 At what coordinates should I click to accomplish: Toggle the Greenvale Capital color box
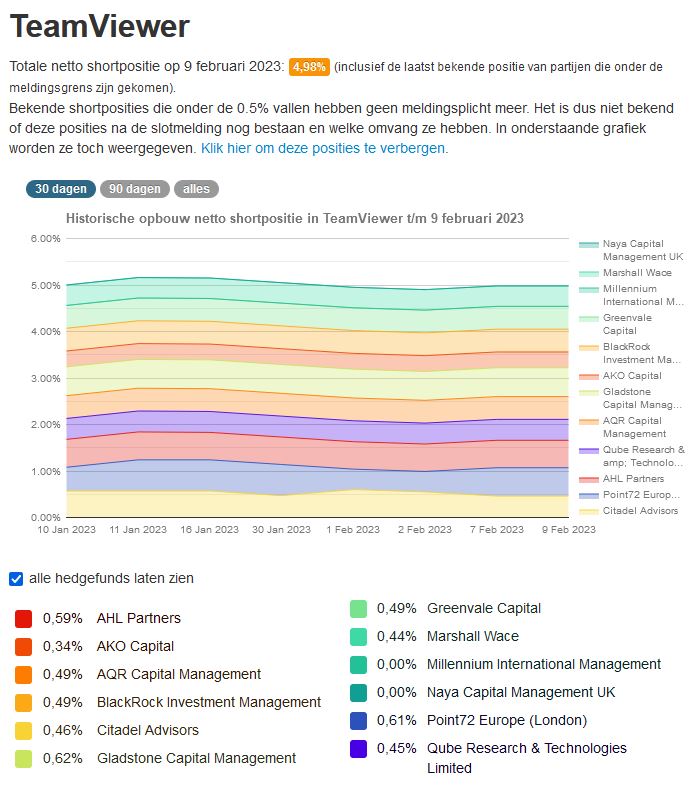coord(358,608)
